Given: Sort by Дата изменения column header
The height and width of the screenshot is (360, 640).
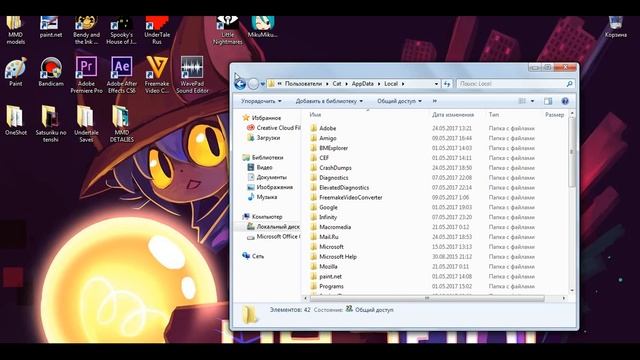Looking at the screenshot, I should pyautogui.click(x=453, y=115).
